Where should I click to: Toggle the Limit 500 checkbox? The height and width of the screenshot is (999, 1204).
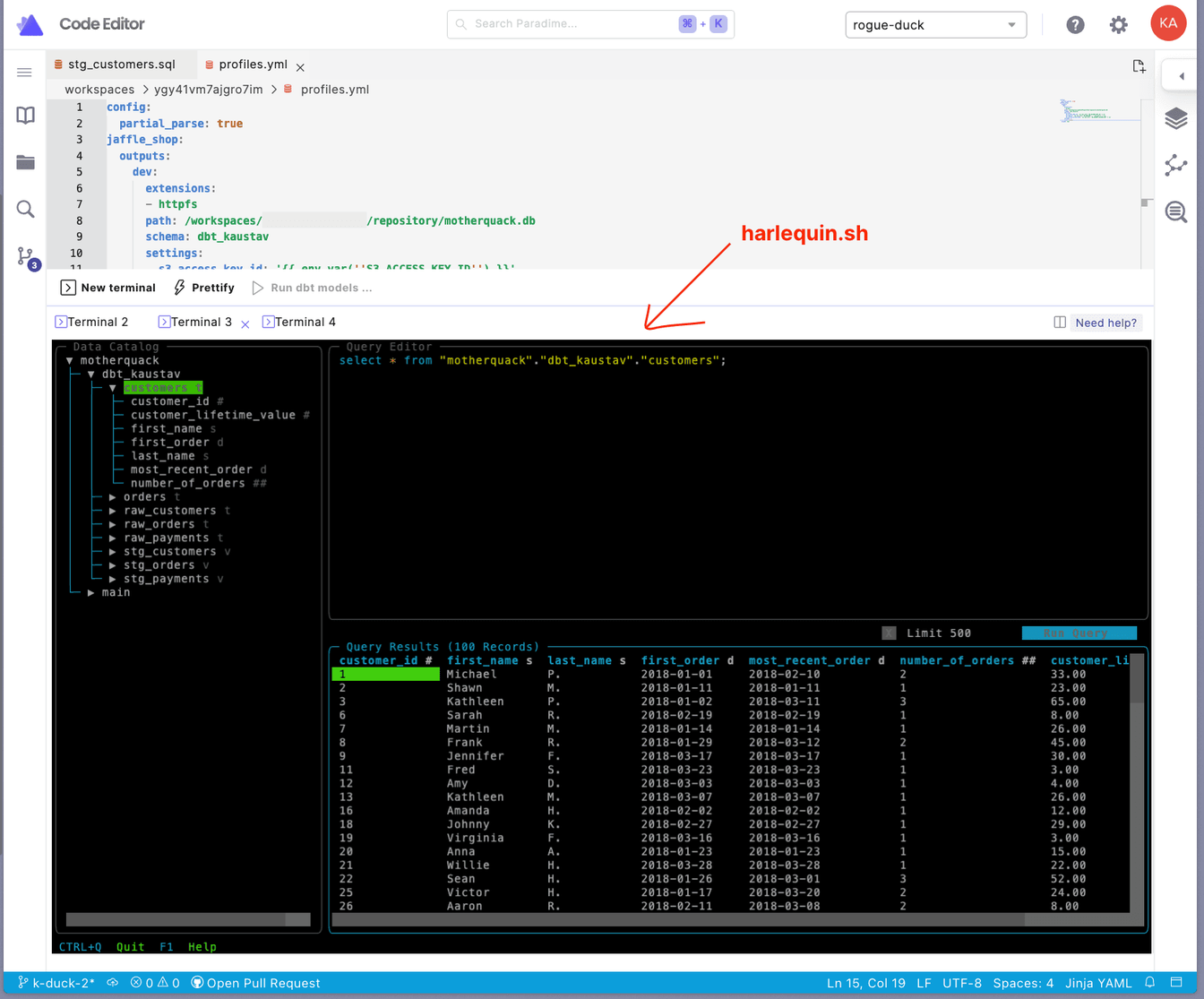coord(889,633)
